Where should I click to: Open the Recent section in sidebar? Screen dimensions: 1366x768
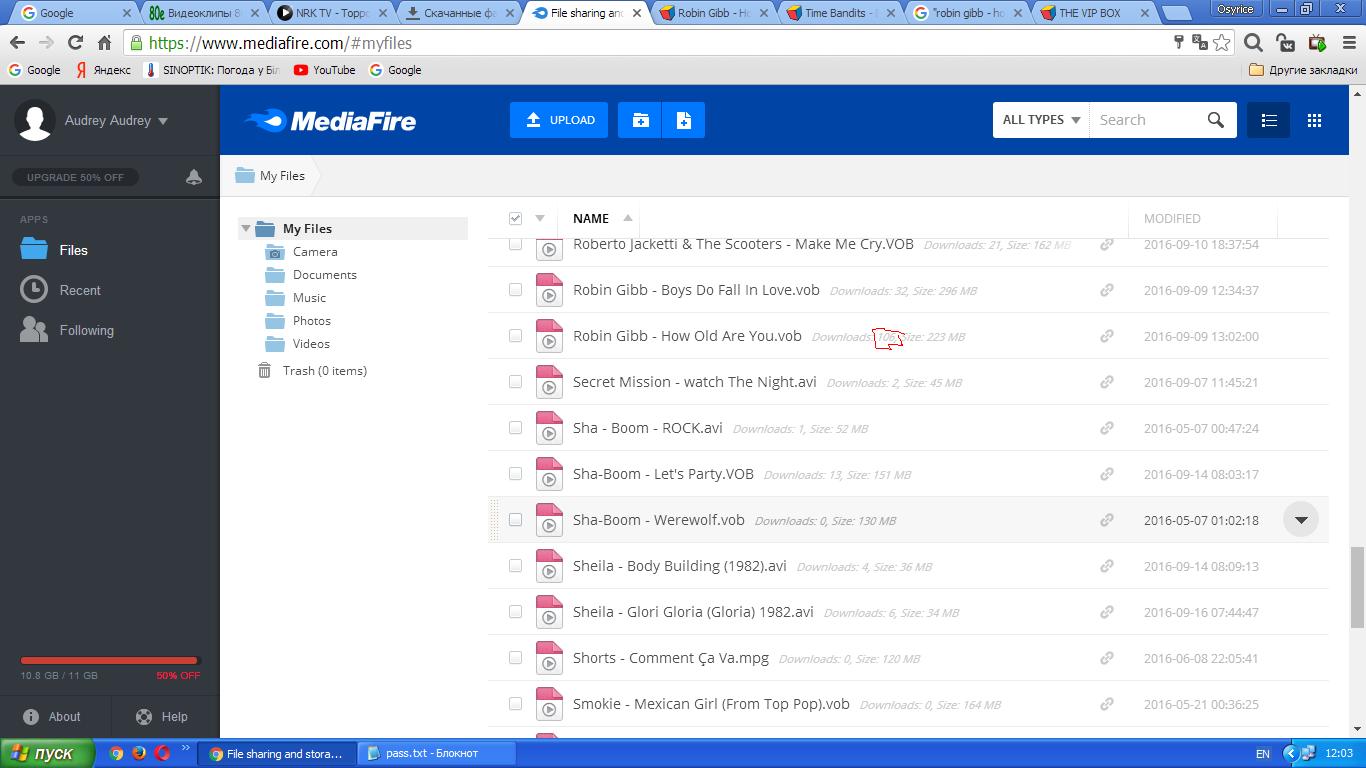pyautogui.click(x=79, y=290)
